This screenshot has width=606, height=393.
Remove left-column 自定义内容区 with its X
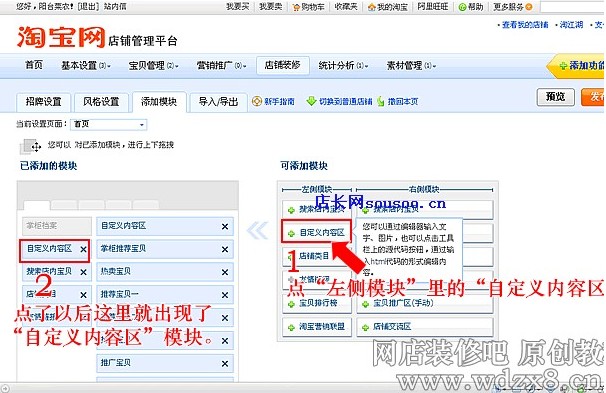[83, 250]
